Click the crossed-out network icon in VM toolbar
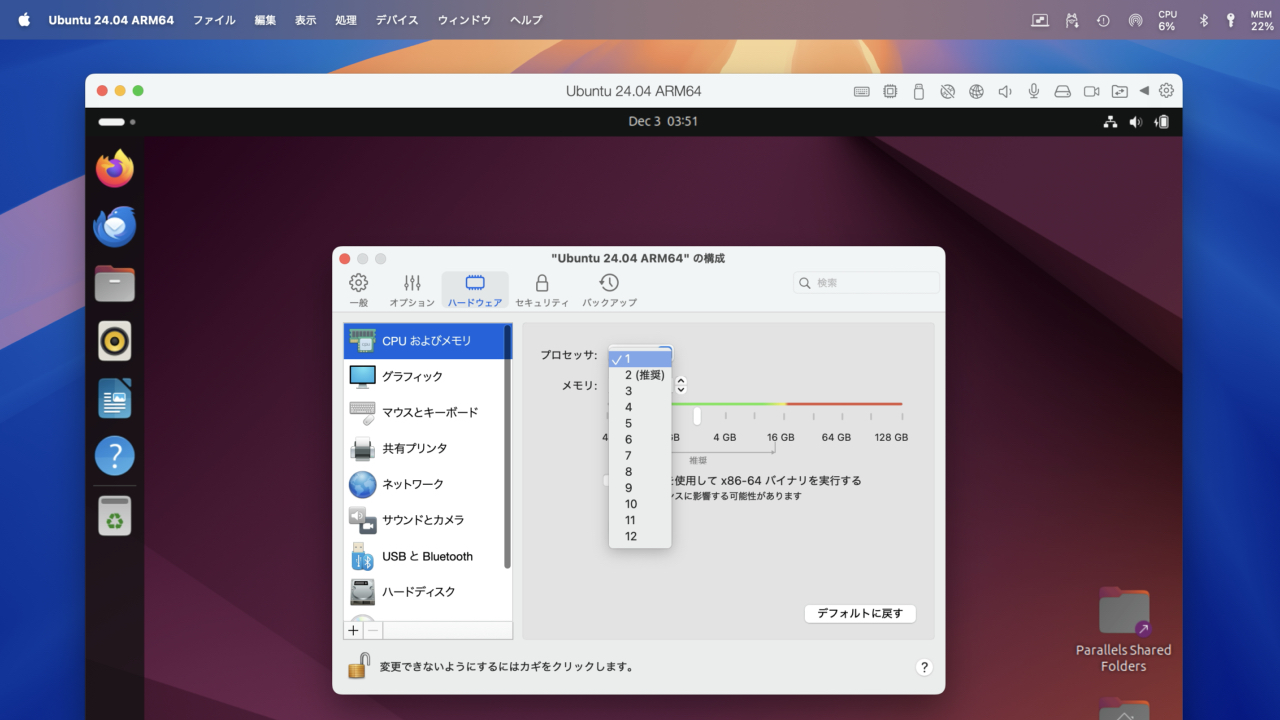The height and width of the screenshot is (720, 1280). (947, 91)
